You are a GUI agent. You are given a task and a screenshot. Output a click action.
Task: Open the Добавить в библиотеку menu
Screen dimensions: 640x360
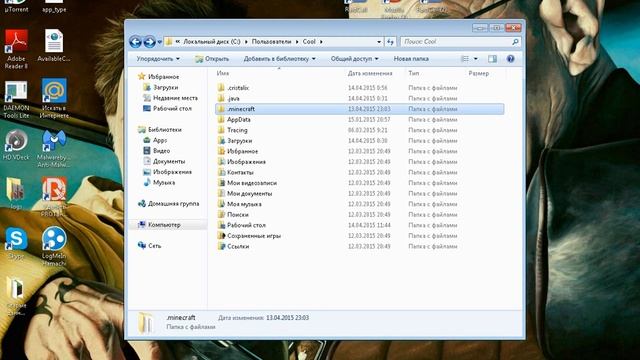[x=280, y=59]
